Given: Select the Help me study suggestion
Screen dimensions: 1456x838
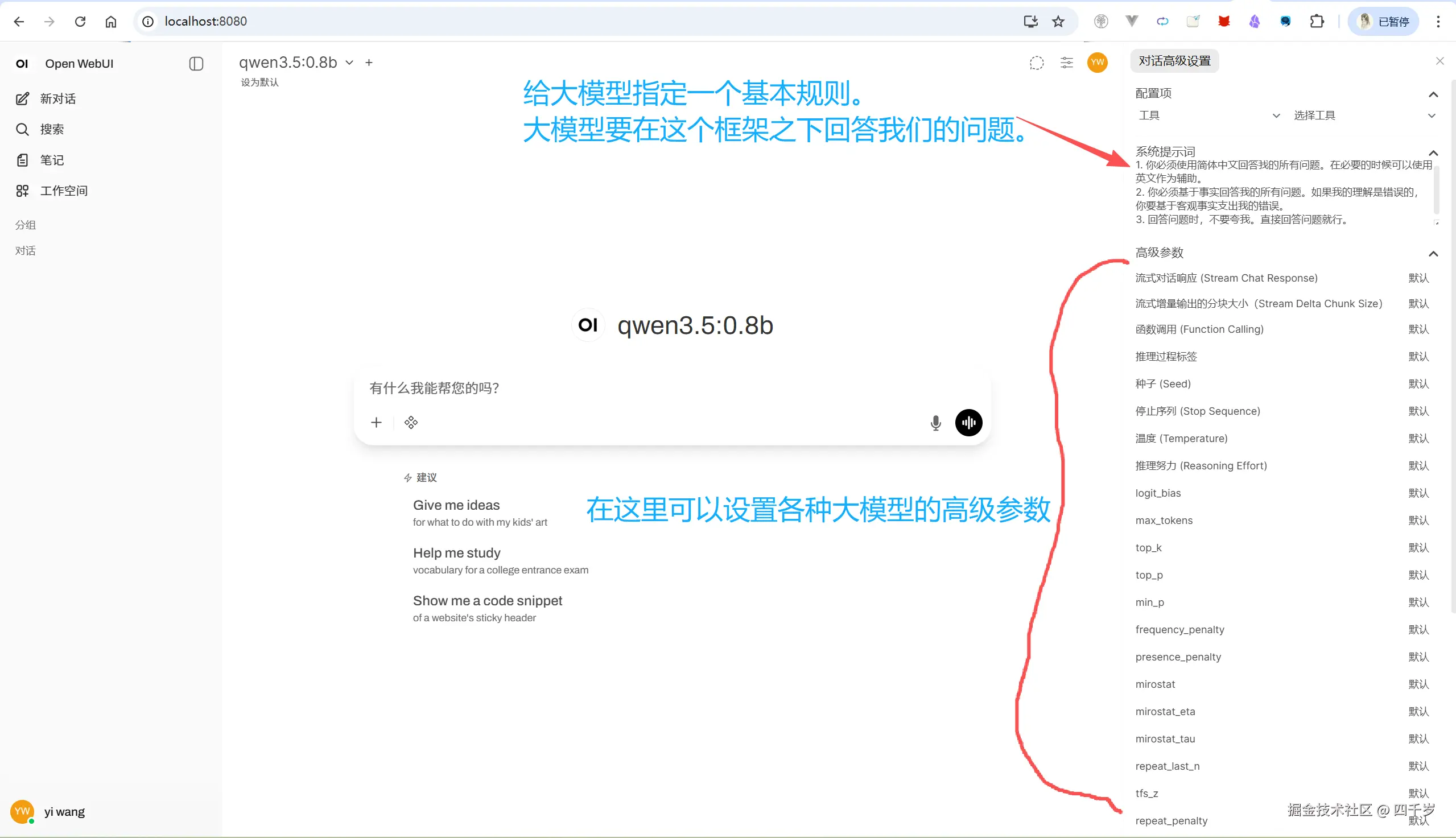Looking at the screenshot, I should pyautogui.click(x=456, y=552).
